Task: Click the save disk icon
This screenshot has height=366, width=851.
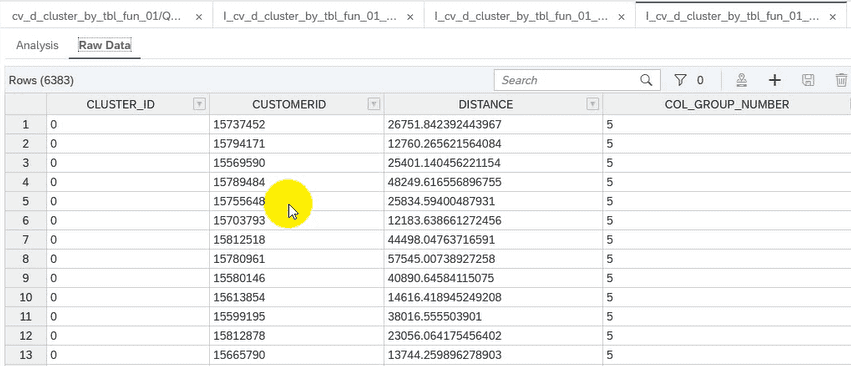Action: click(x=808, y=80)
